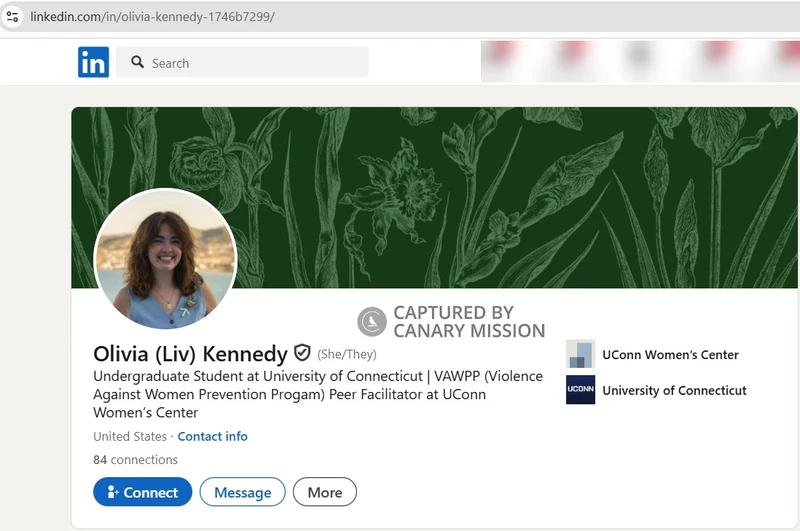Click the Message button
800x531 pixels.
pos(242,492)
